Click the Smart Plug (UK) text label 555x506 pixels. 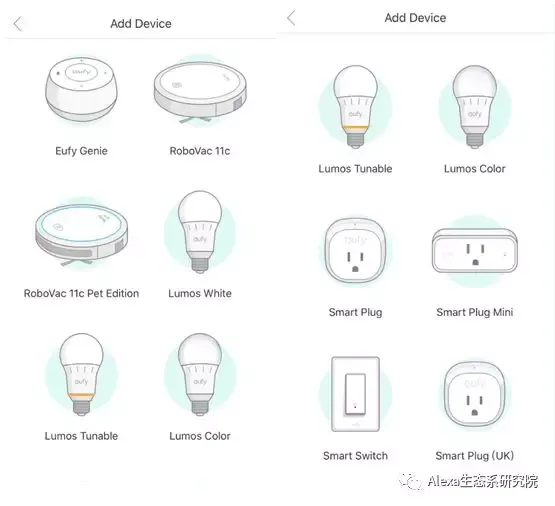(475, 456)
